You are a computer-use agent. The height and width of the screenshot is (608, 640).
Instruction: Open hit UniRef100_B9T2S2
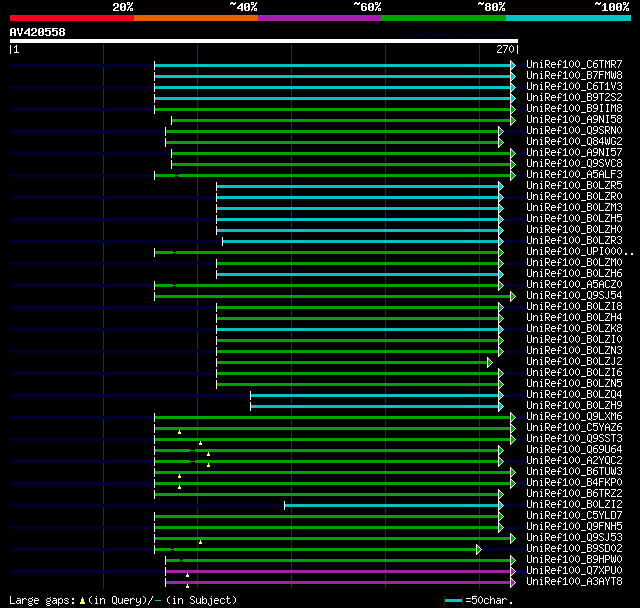pyautogui.click(x=574, y=98)
